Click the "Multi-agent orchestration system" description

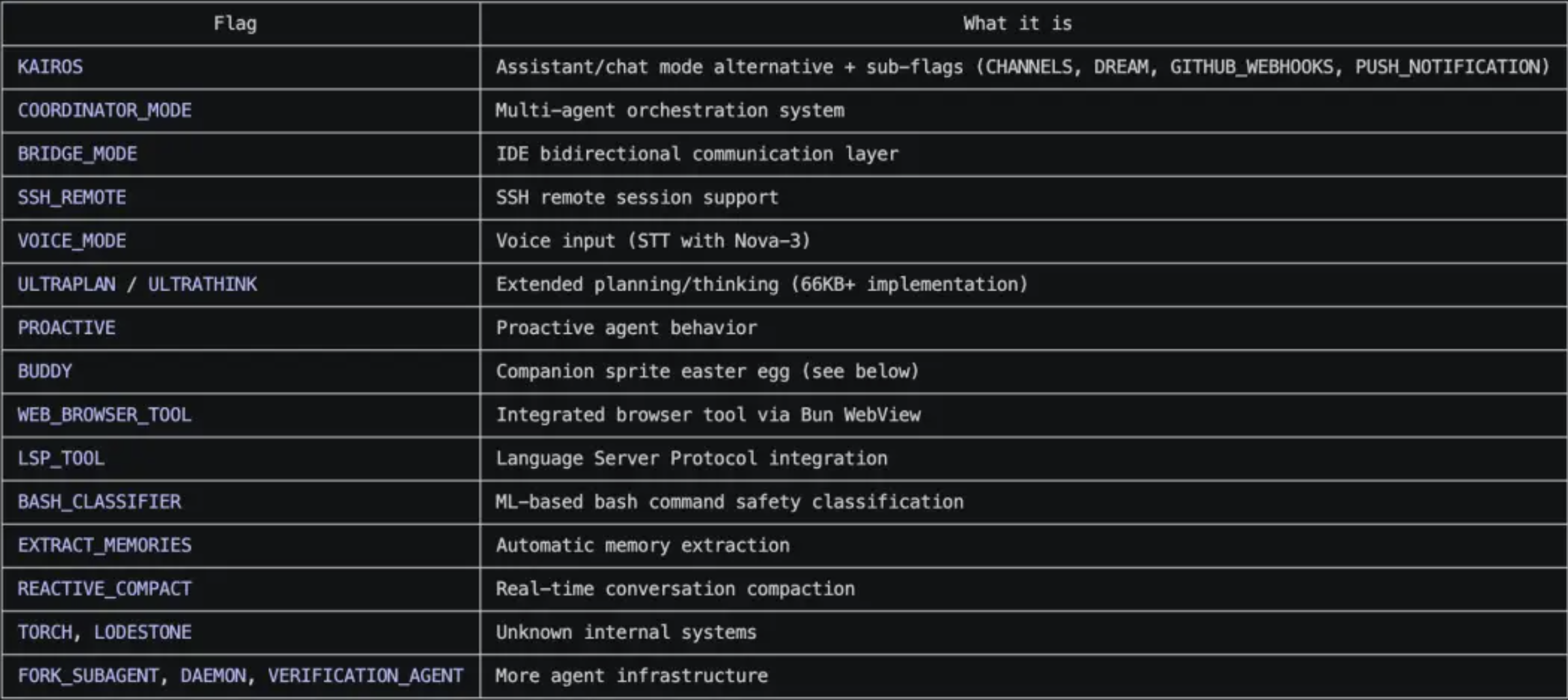(670, 110)
